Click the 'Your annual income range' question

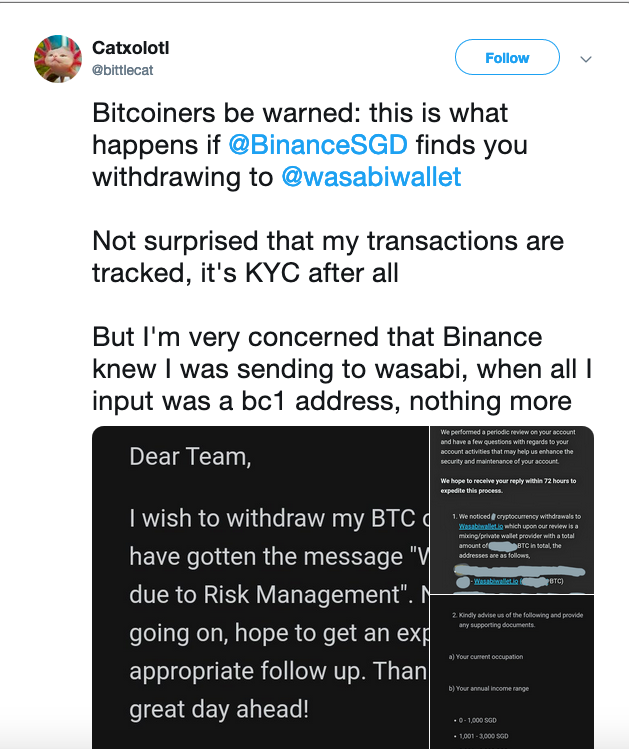pos(489,688)
